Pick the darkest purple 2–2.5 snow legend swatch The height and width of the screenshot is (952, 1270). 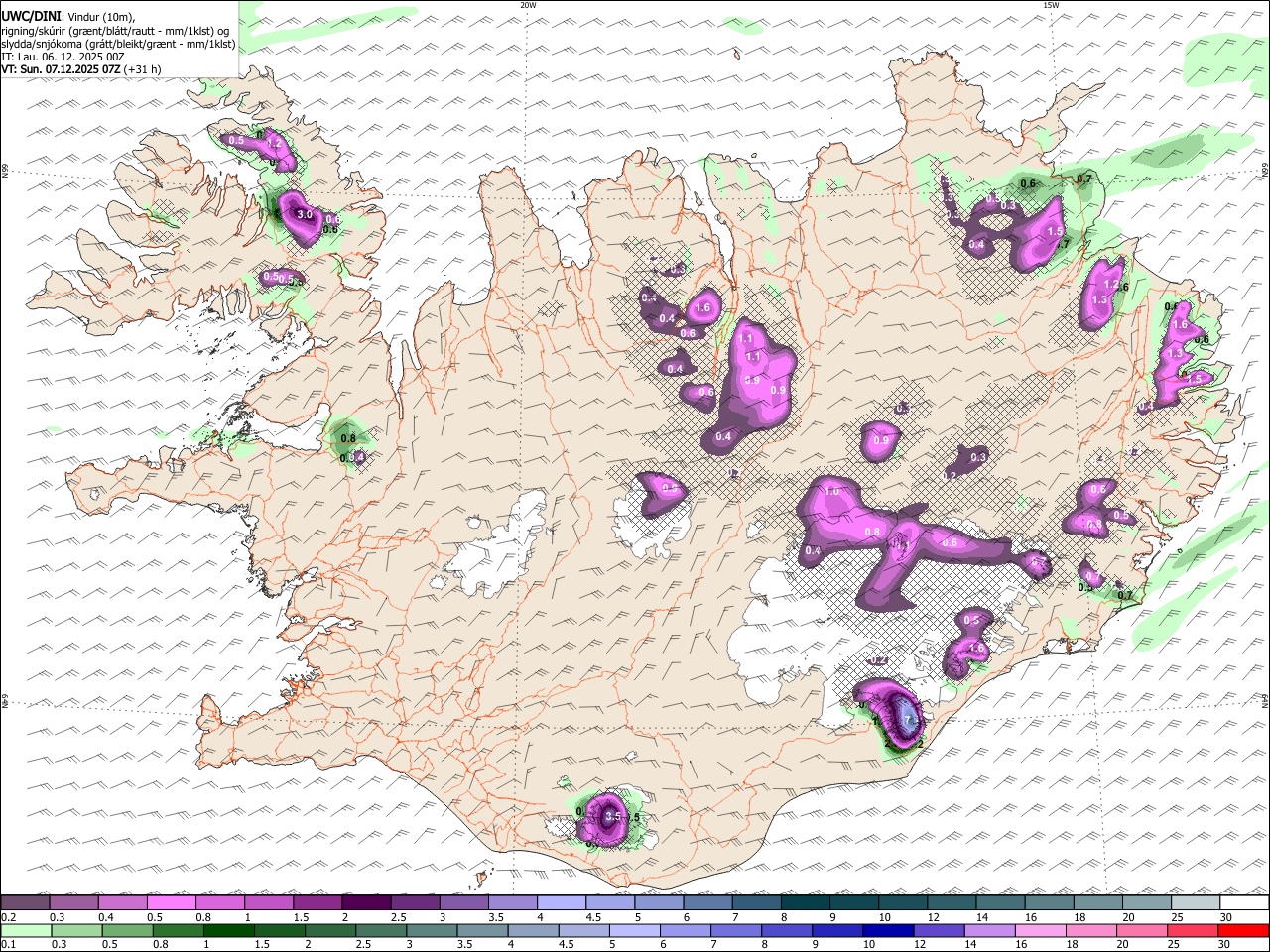pyautogui.click(x=366, y=902)
